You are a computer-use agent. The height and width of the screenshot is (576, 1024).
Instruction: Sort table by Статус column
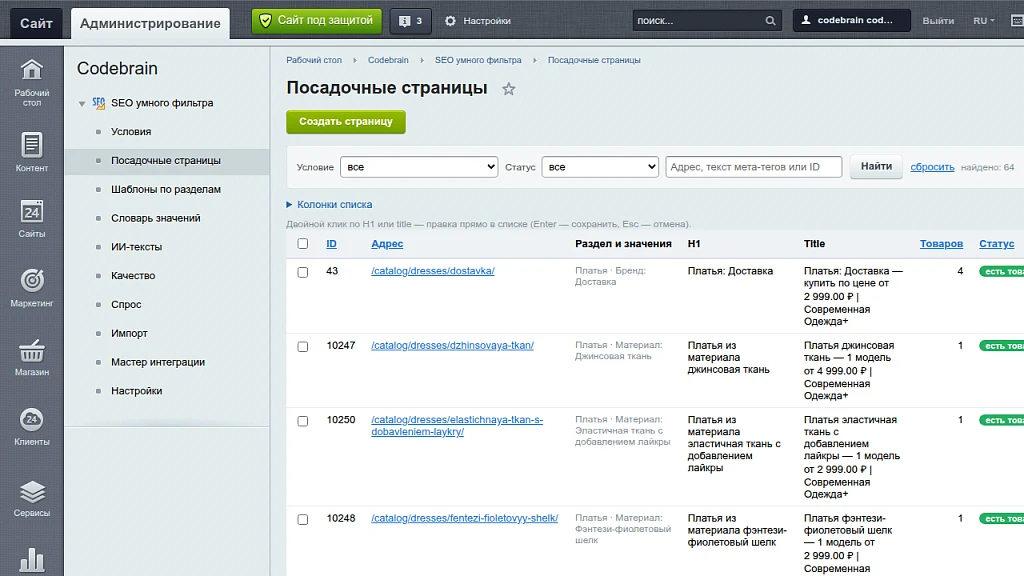(x=997, y=244)
